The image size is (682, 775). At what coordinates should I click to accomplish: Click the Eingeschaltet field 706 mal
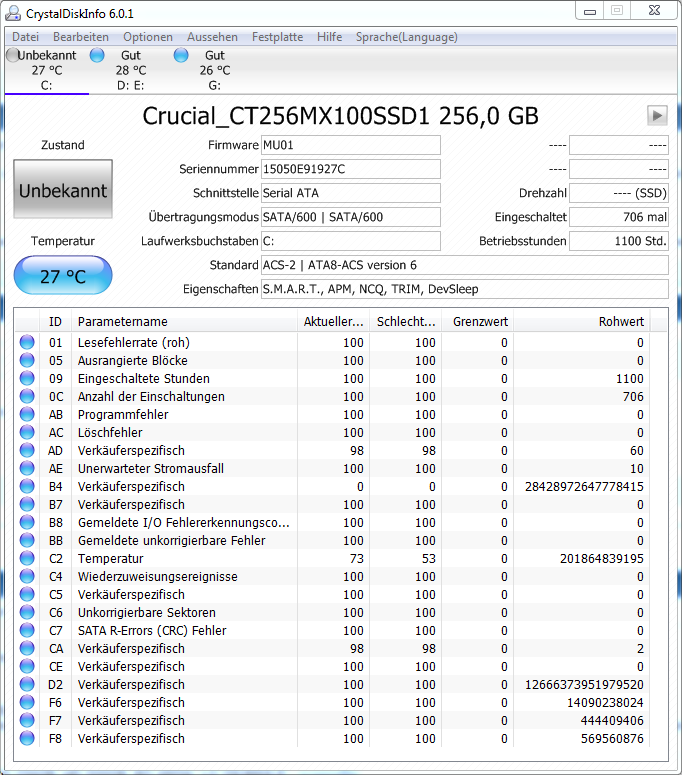click(619, 217)
